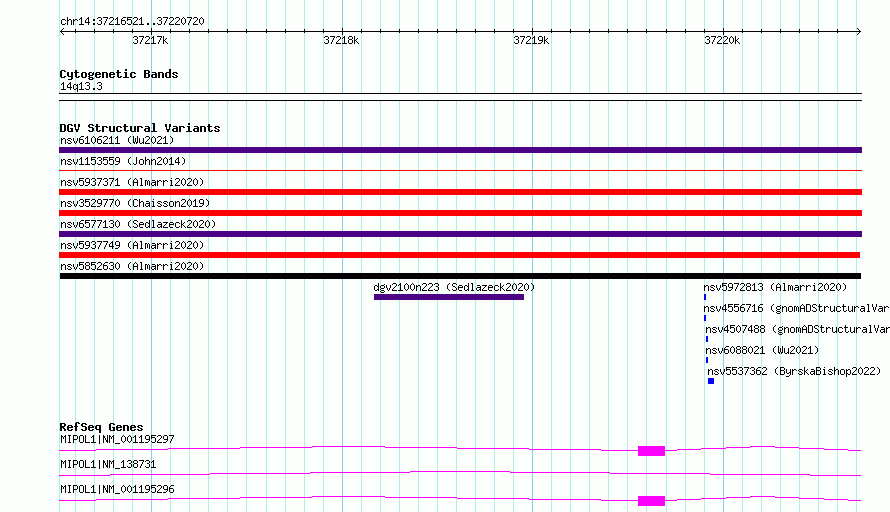Select the magenta exon of NM_001195296
Image resolution: width=890 pixels, height=512 pixels.
point(651,501)
